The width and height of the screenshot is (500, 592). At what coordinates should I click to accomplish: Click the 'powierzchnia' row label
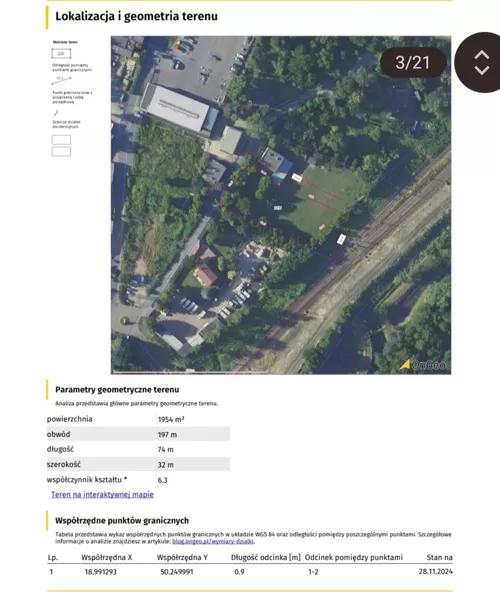[x=69, y=419]
